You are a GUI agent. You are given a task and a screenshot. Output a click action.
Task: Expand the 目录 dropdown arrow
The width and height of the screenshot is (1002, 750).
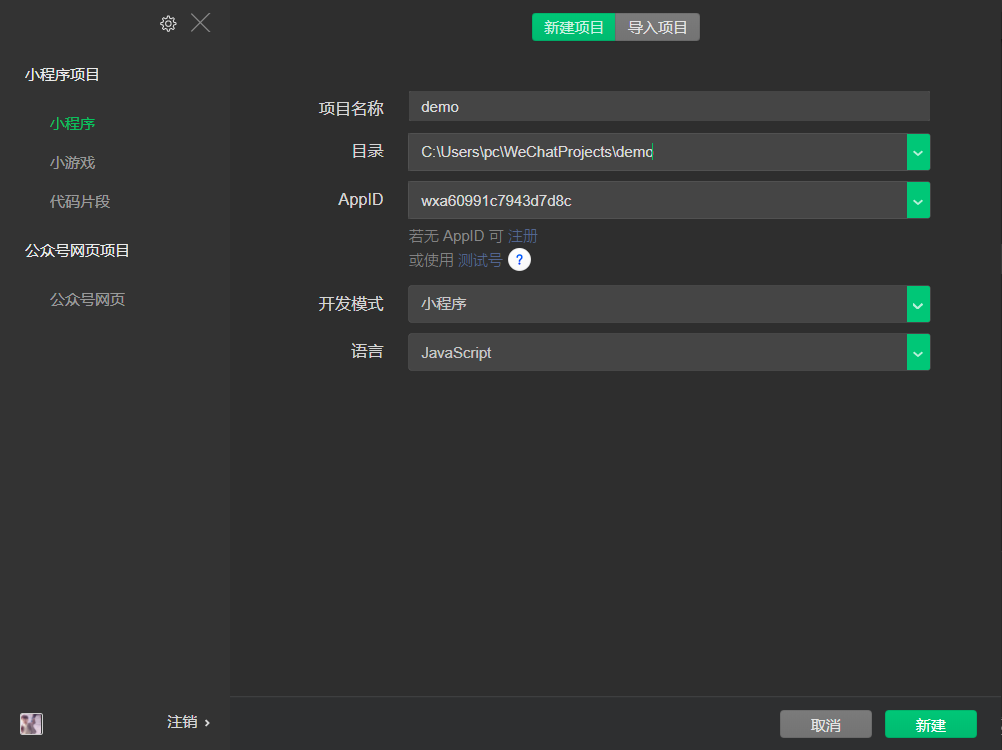(918, 152)
